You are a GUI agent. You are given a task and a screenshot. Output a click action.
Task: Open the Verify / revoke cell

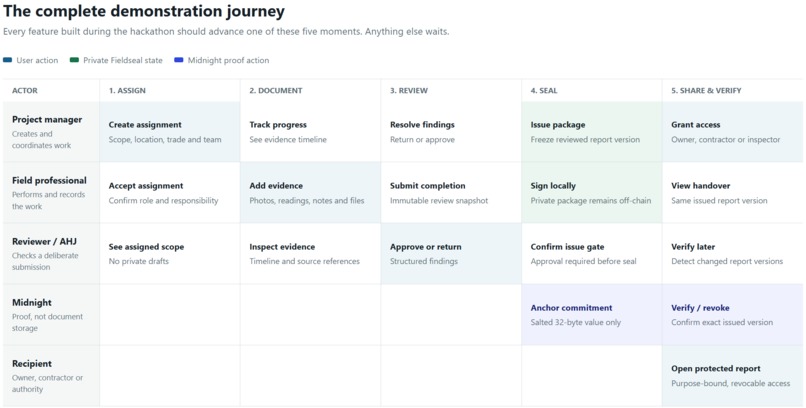tap(732, 314)
